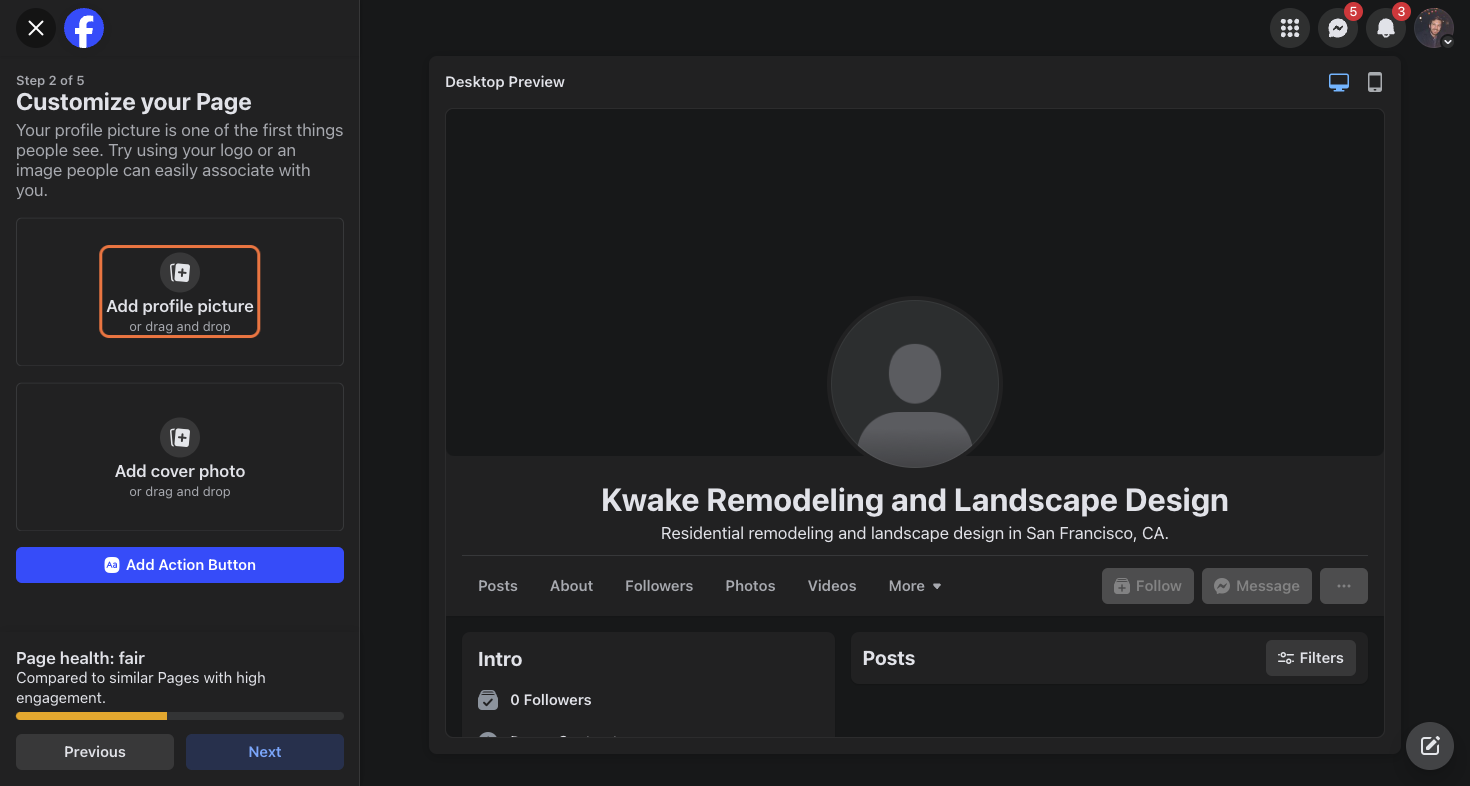Click the page title Kwake Remodeling and Landscape Design

tap(915, 500)
